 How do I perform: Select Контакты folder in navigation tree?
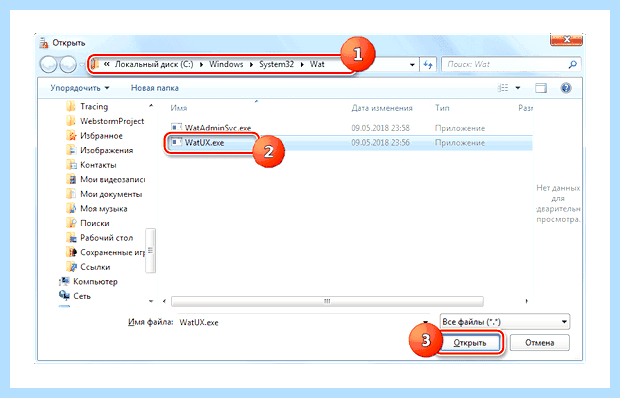(98, 165)
